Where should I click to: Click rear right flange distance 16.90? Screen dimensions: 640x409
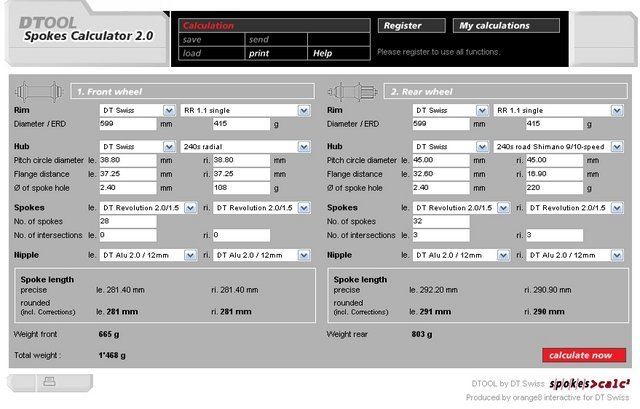554,174
